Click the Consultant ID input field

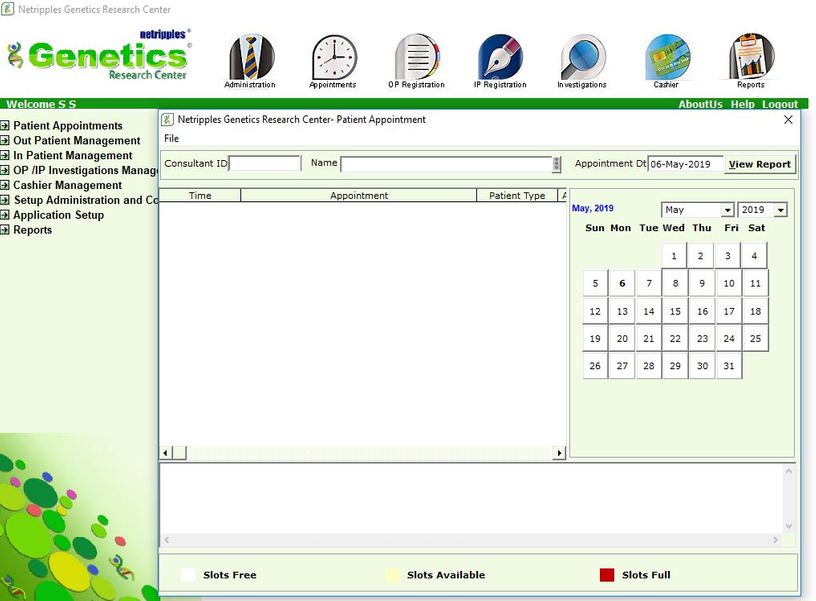coord(265,163)
